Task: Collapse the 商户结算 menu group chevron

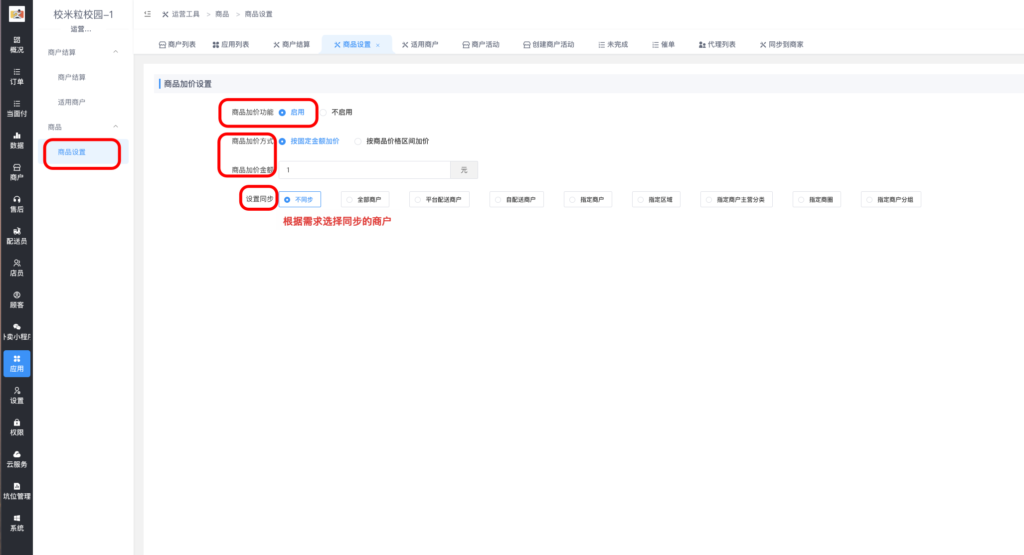Action: (116, 52)
